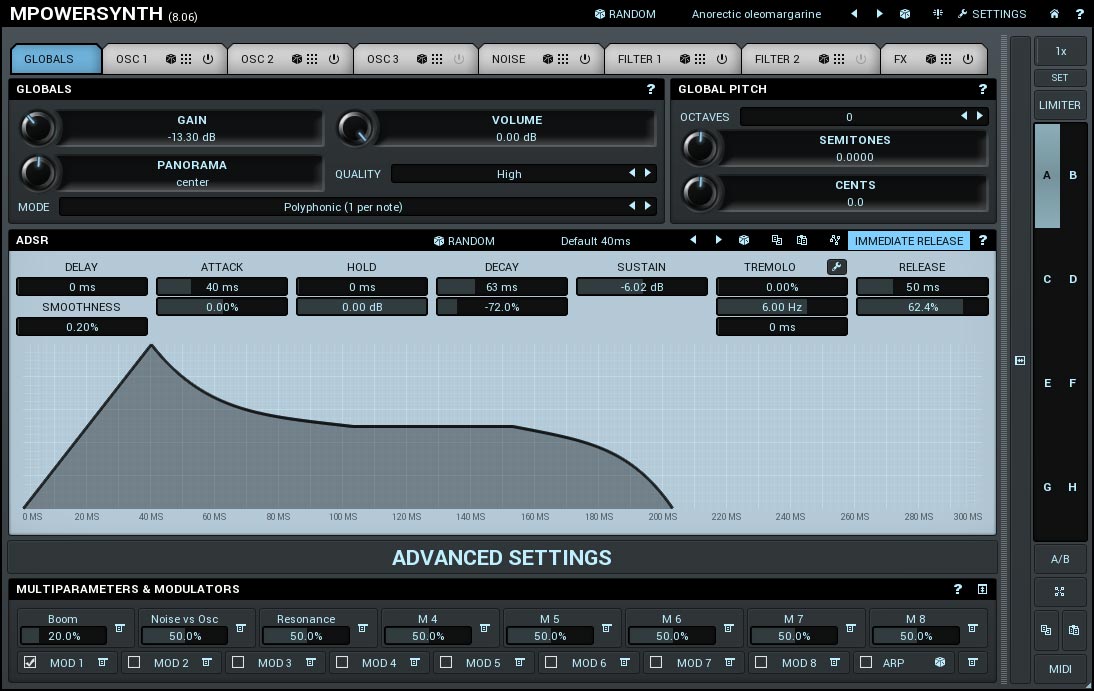This screenshot has width=1094, height=691.
Task: Paste ADSR settings icon
Action: (x=802, y=240)
